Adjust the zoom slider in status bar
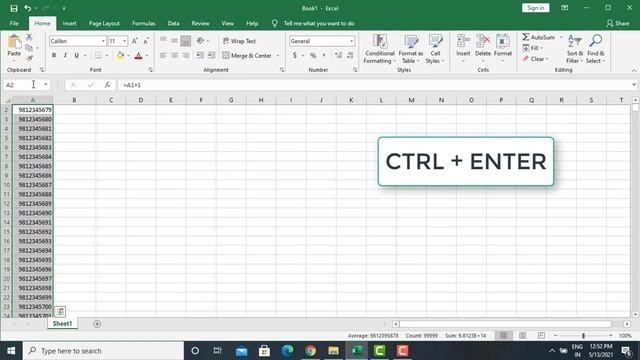Screen dimensions: 640x360 [x=583, y=336]
